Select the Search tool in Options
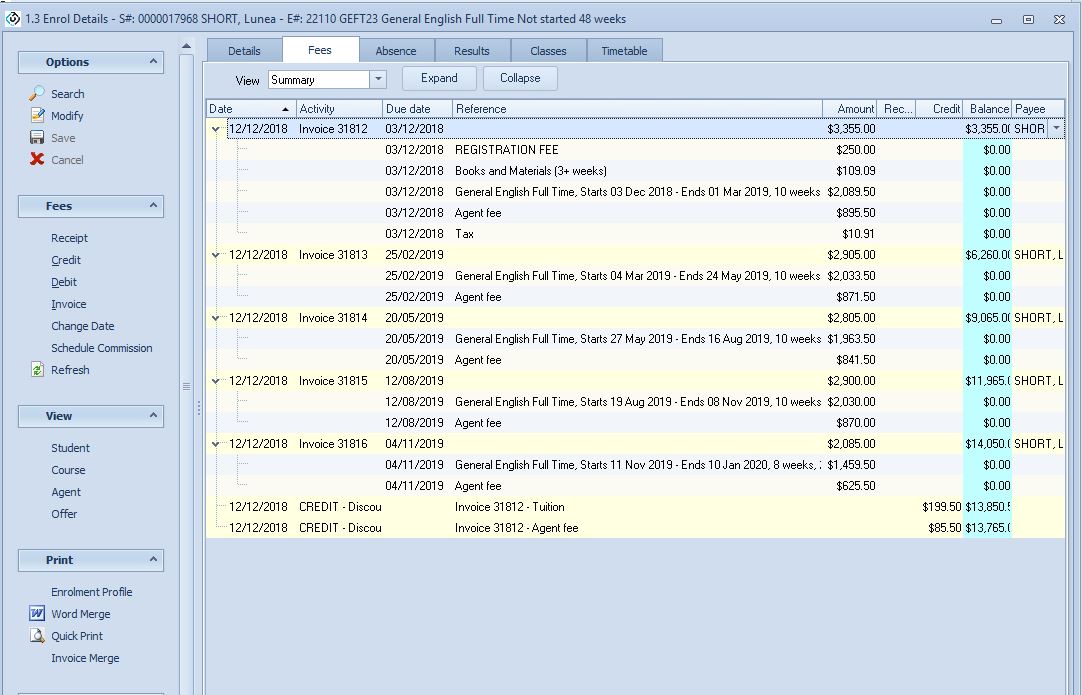The image size is (1082, 695). coord(69,93)
